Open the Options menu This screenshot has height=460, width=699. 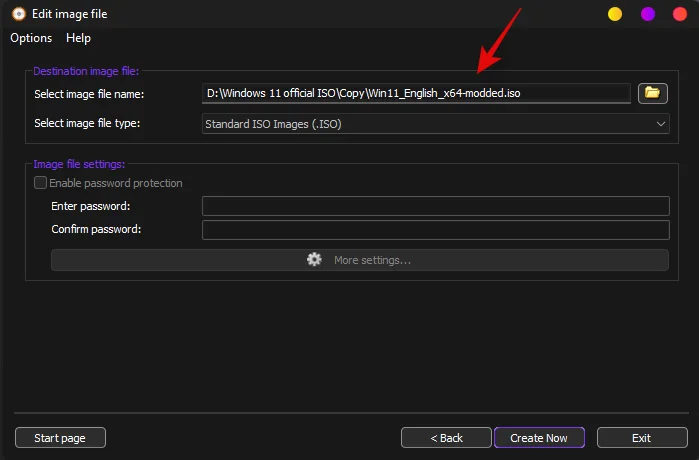31,38
